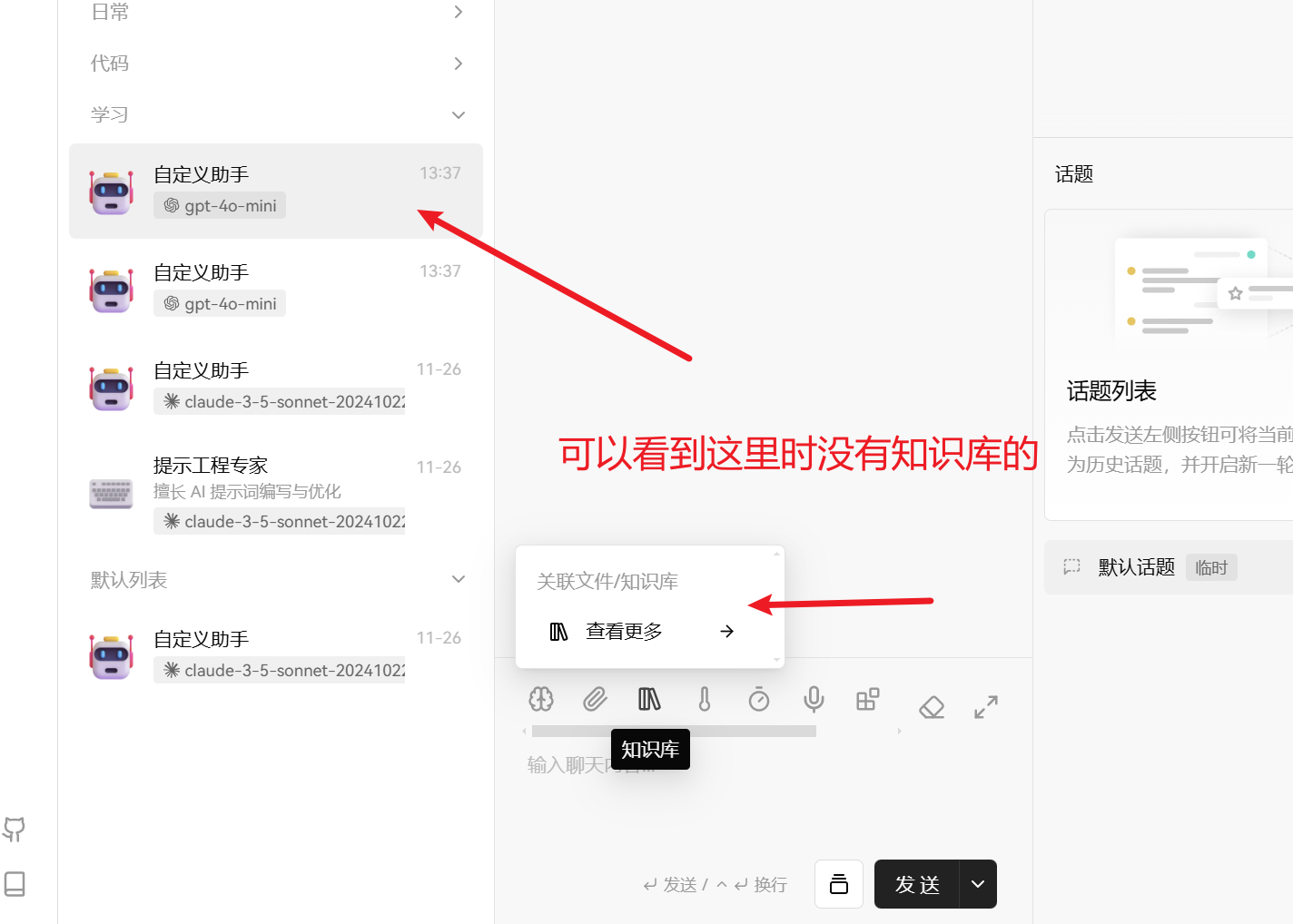Click the 话题 panel heading

pos(1074,174)
